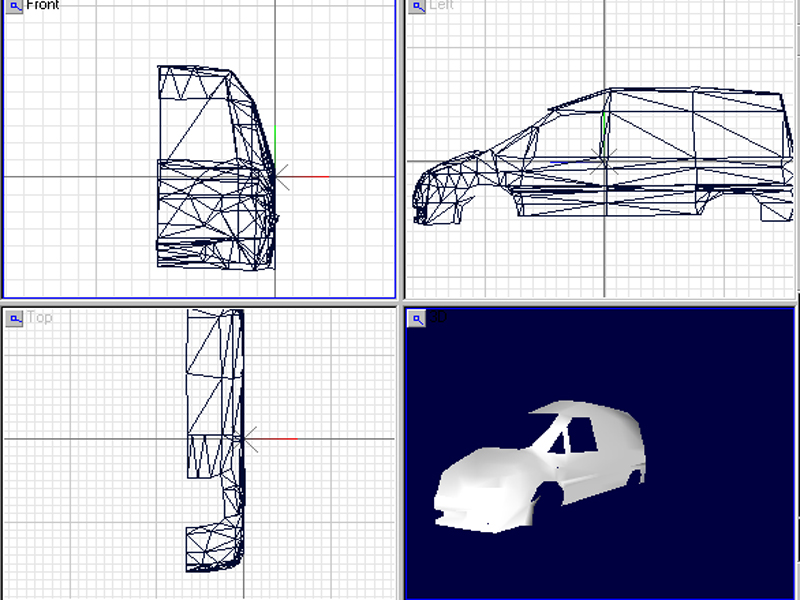
Task: Click the car roof wireframe in Left view
Action: 694,91
